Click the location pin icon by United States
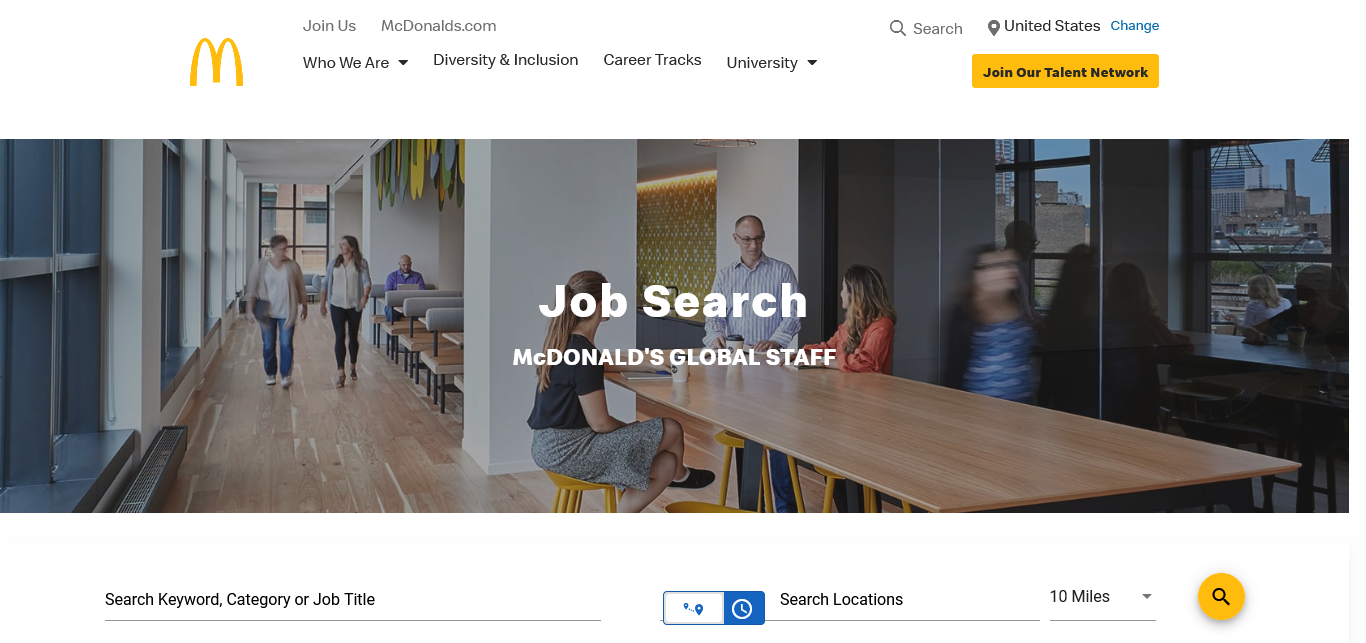Screen dimensions: 1366x643 [993, 28]
